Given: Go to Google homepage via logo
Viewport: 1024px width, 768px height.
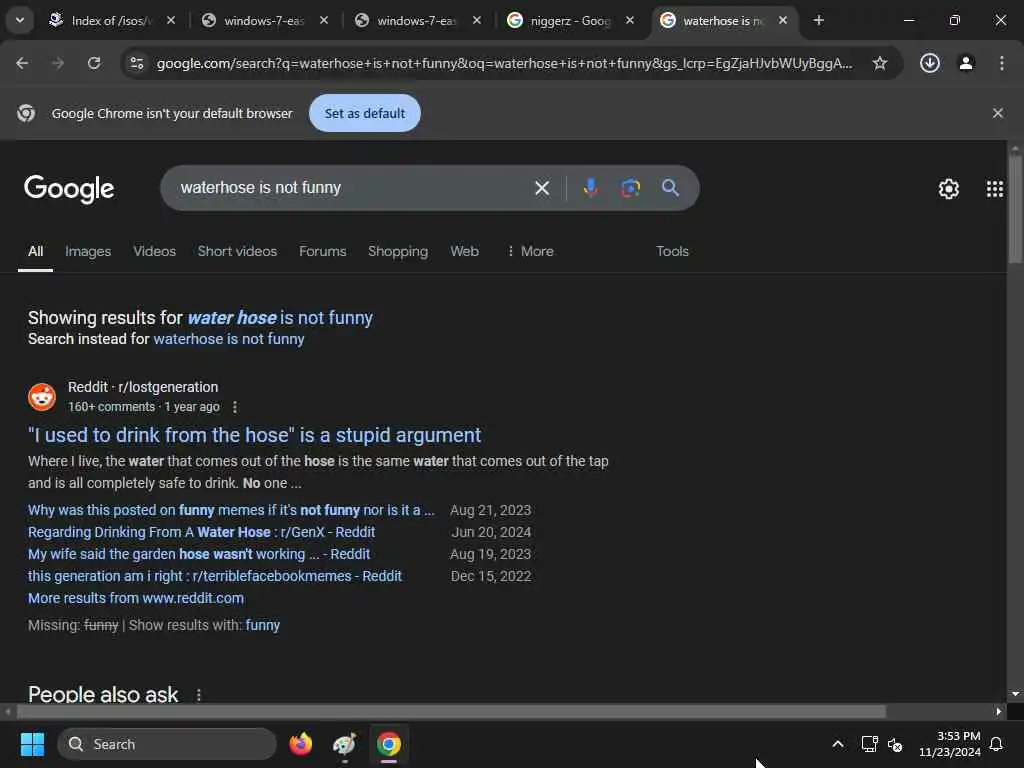Looking at the screenshot, I should point(69,189).
